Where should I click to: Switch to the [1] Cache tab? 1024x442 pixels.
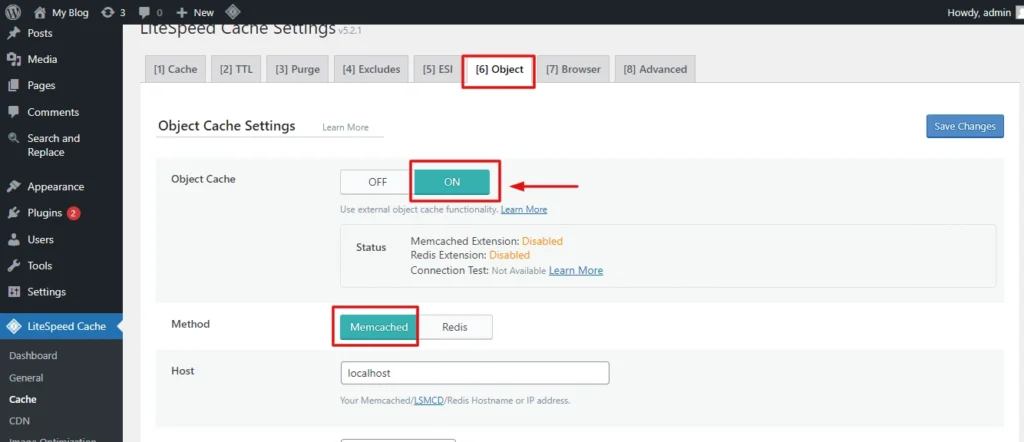(175, 69)
